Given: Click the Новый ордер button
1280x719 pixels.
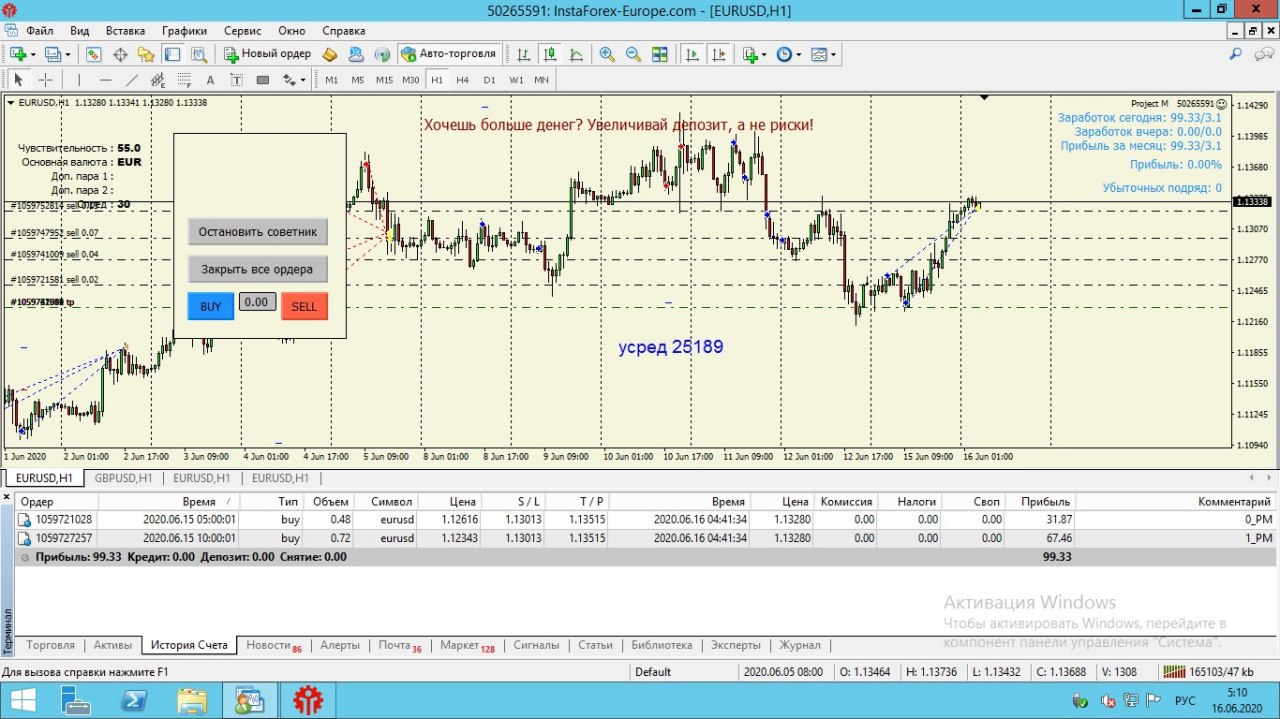Looking at the screenshot, I should pyautogui.click(x=267, y=54).
